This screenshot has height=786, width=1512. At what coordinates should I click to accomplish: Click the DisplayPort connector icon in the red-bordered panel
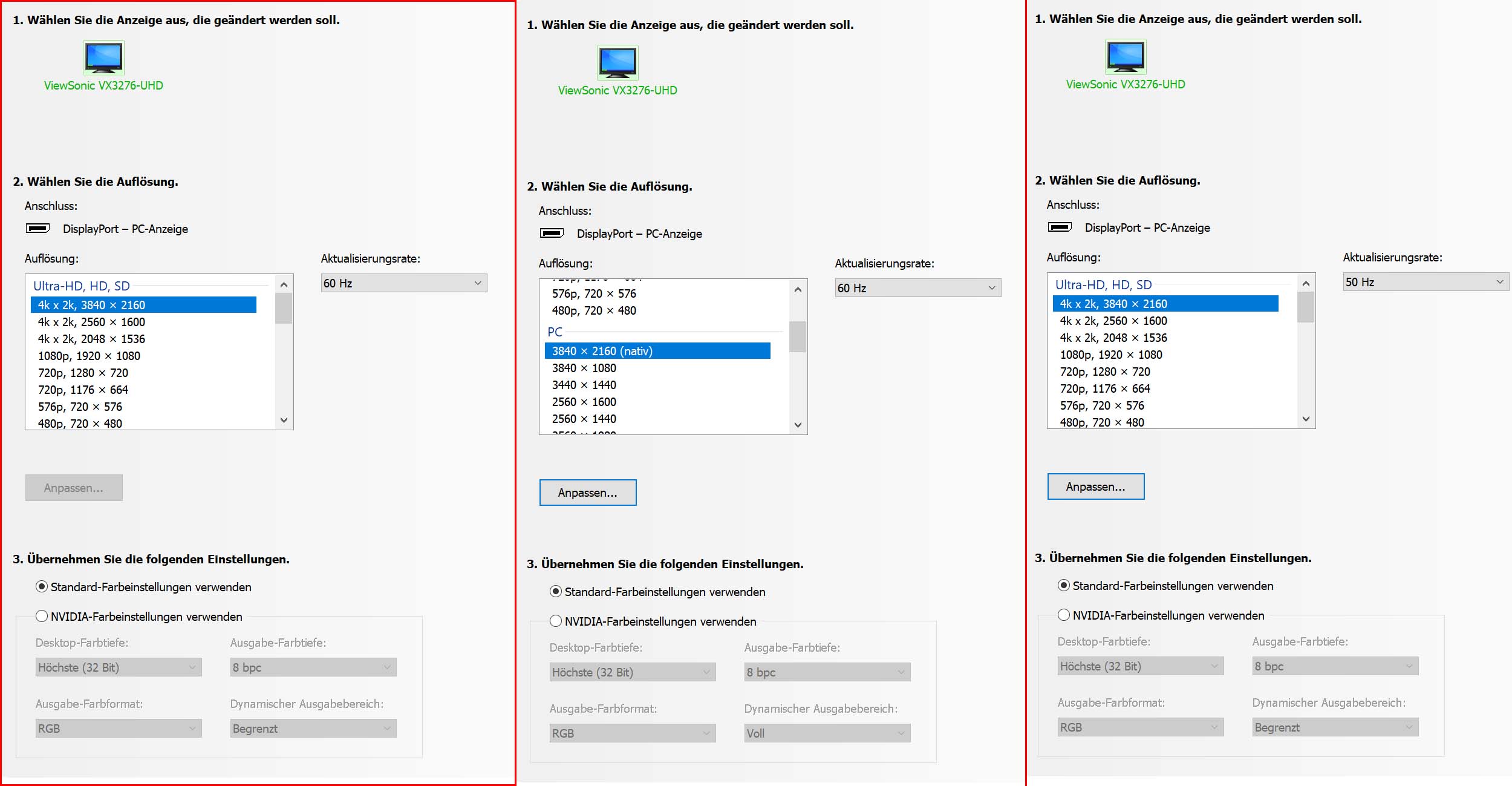tap(37, 229)
